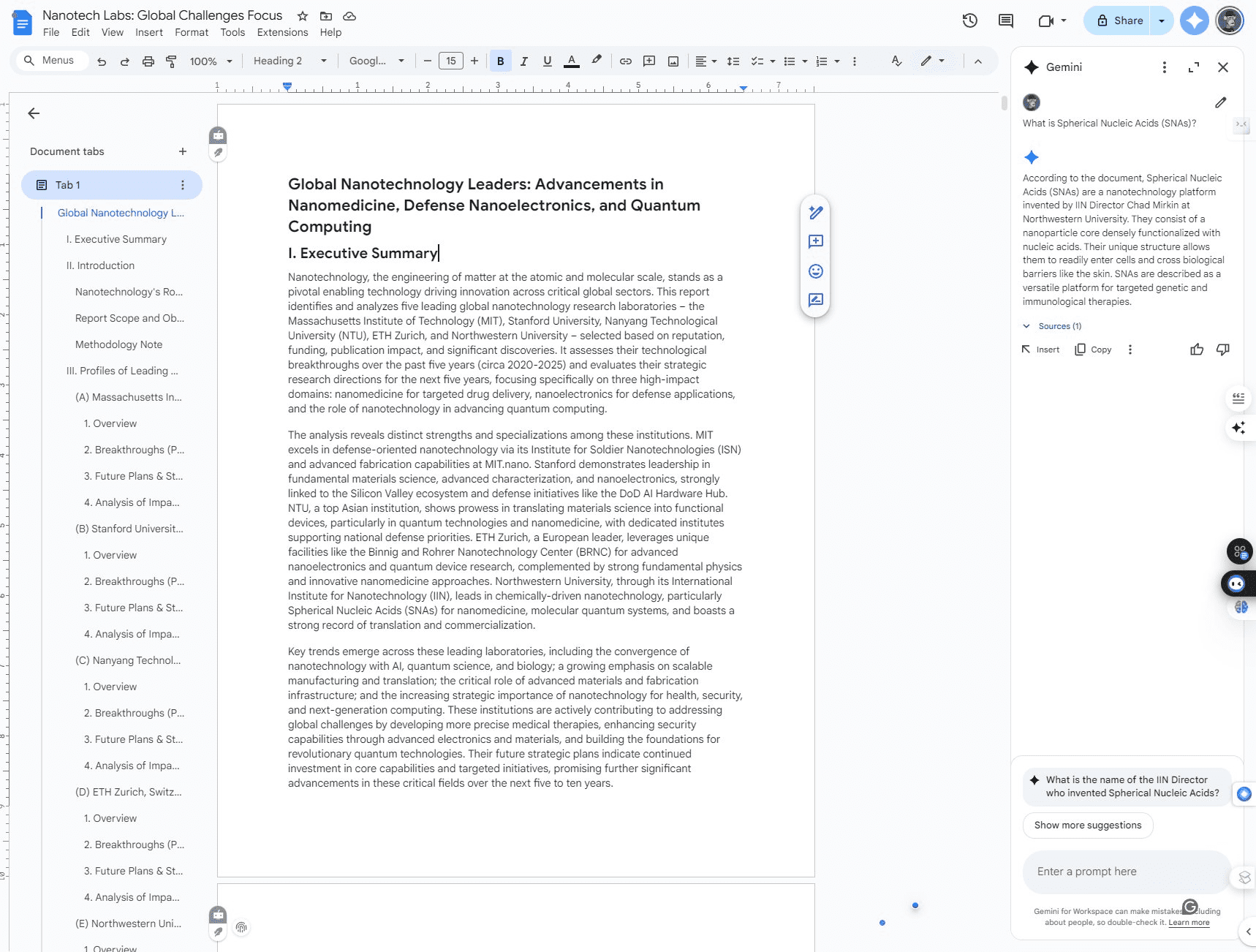Open line and paragraph spacing
Image resolution: width=1256 pixels, height=952 pixels.
(x=733, y=61)
